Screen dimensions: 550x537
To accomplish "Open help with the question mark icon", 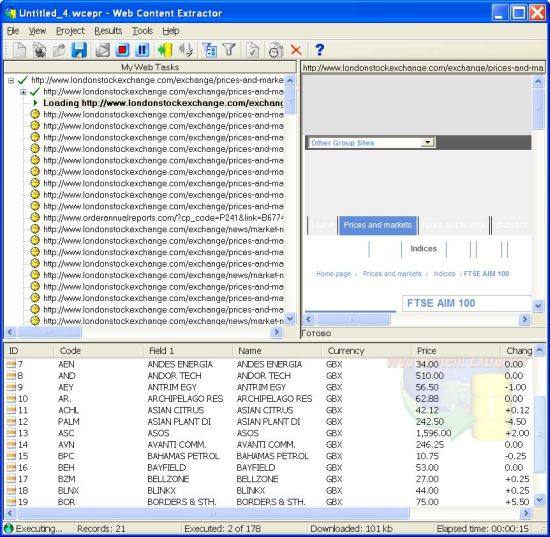I will 319,50.
